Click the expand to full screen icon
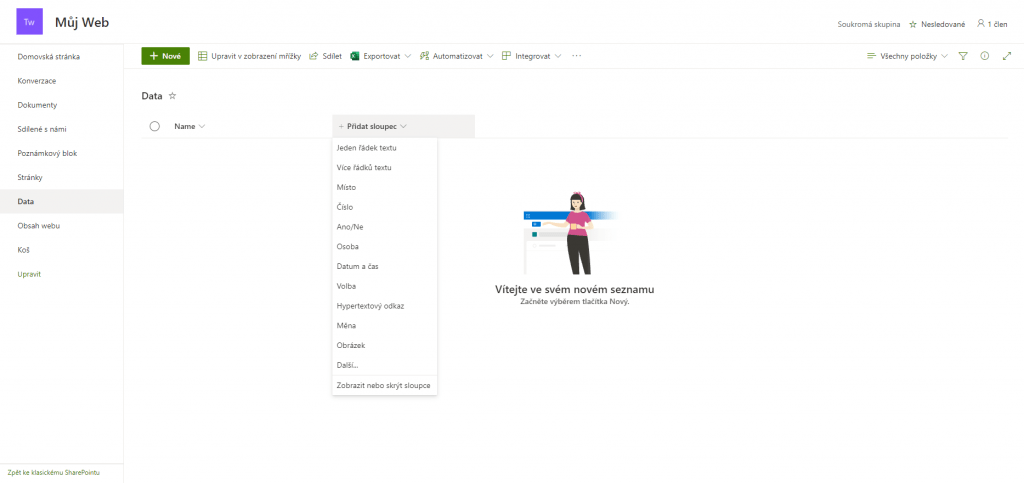1024x483 pixels. pyautogui.click(x=1007, y=56)
